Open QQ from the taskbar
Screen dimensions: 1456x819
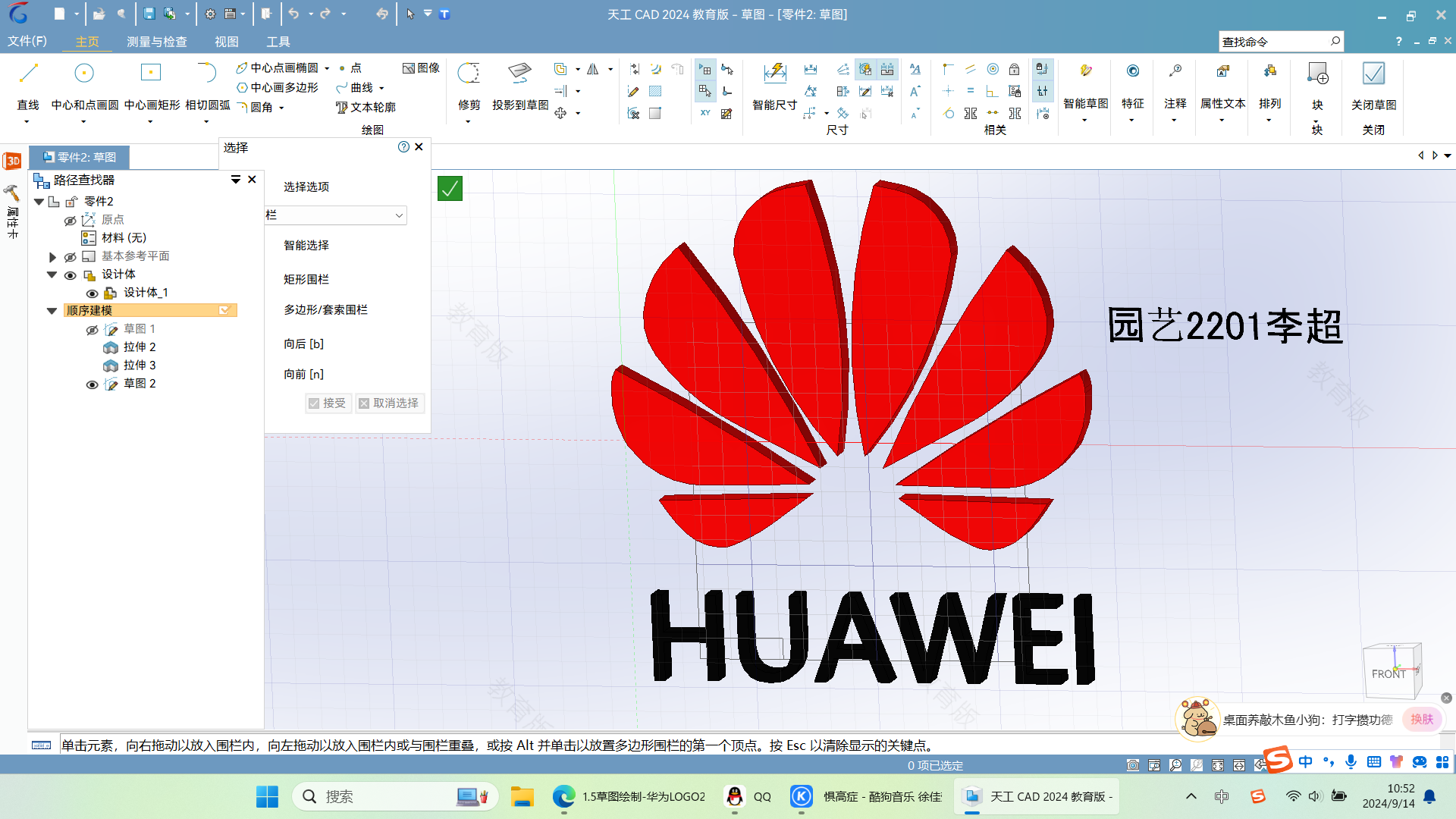(x=747, y=796)
